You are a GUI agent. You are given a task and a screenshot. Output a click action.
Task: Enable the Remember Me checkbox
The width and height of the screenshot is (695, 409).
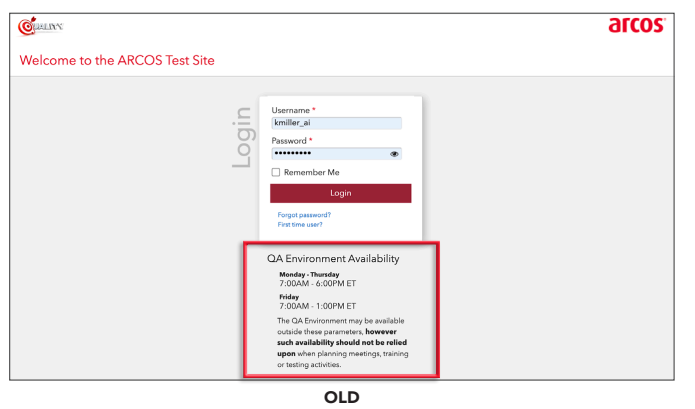pos(276,172)
